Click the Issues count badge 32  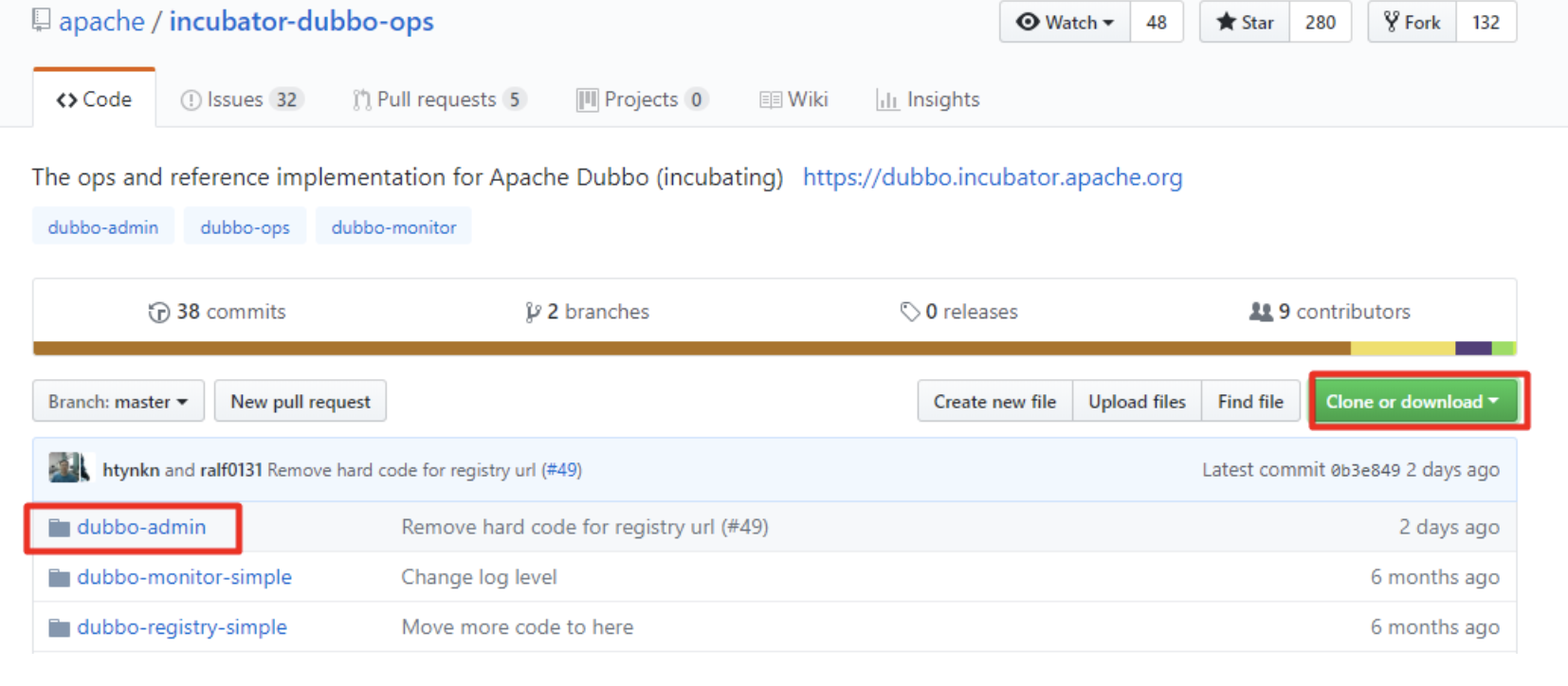tap(286, 99)
